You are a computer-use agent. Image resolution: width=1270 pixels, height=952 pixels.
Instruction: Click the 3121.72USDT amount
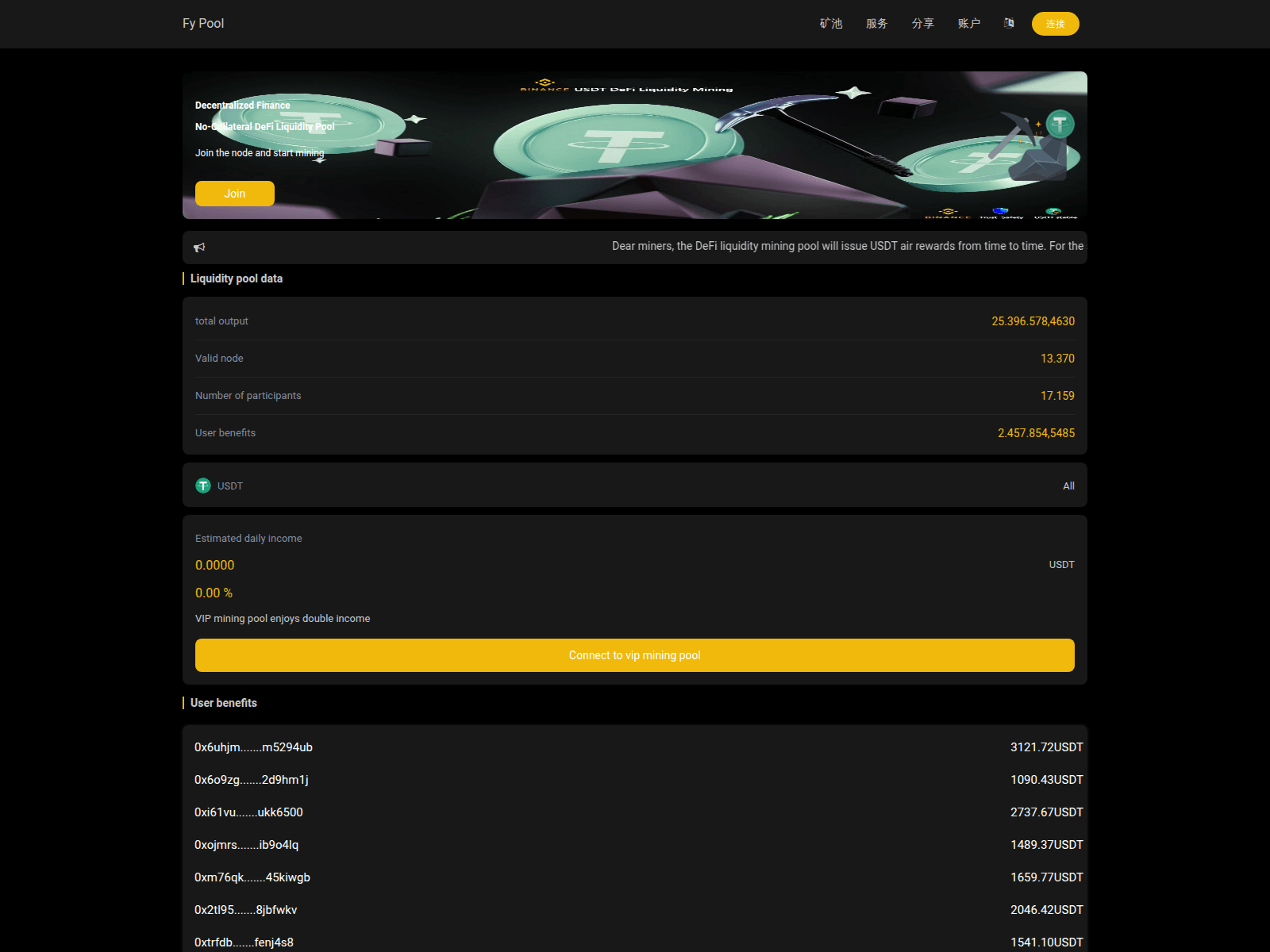coord(1046,747)
